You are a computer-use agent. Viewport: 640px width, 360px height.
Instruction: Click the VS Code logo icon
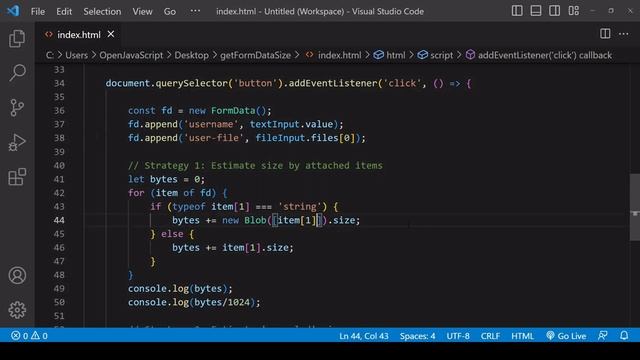click(x=13, y=11)
